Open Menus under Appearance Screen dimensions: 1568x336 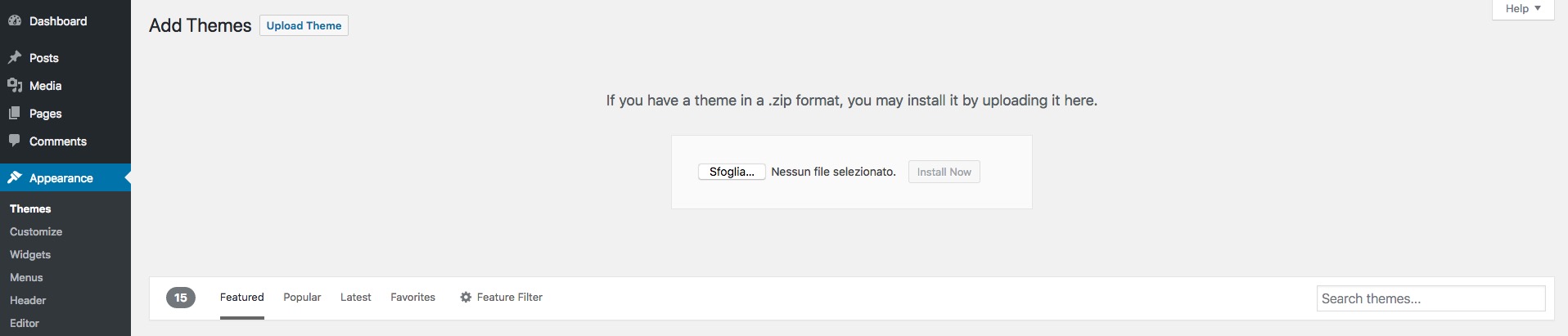pyautogui.click(x=26, y=277)
